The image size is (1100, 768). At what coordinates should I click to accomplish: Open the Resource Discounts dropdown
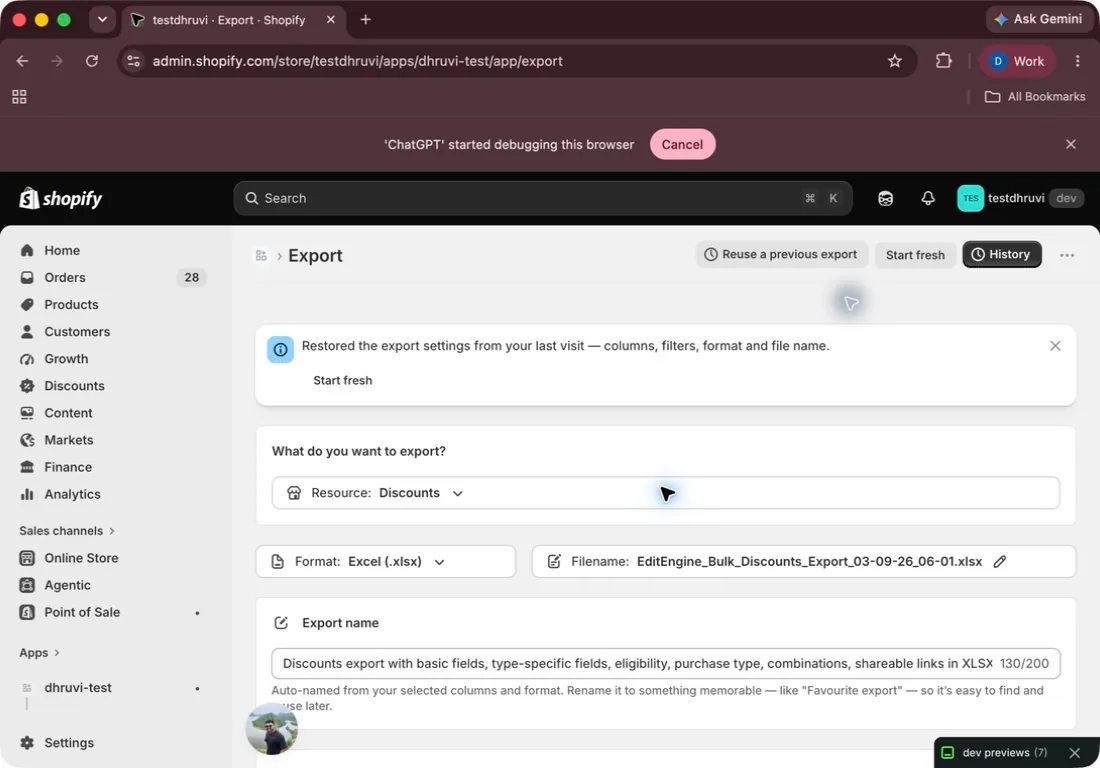pyautogui.click(x=665, y=493)
